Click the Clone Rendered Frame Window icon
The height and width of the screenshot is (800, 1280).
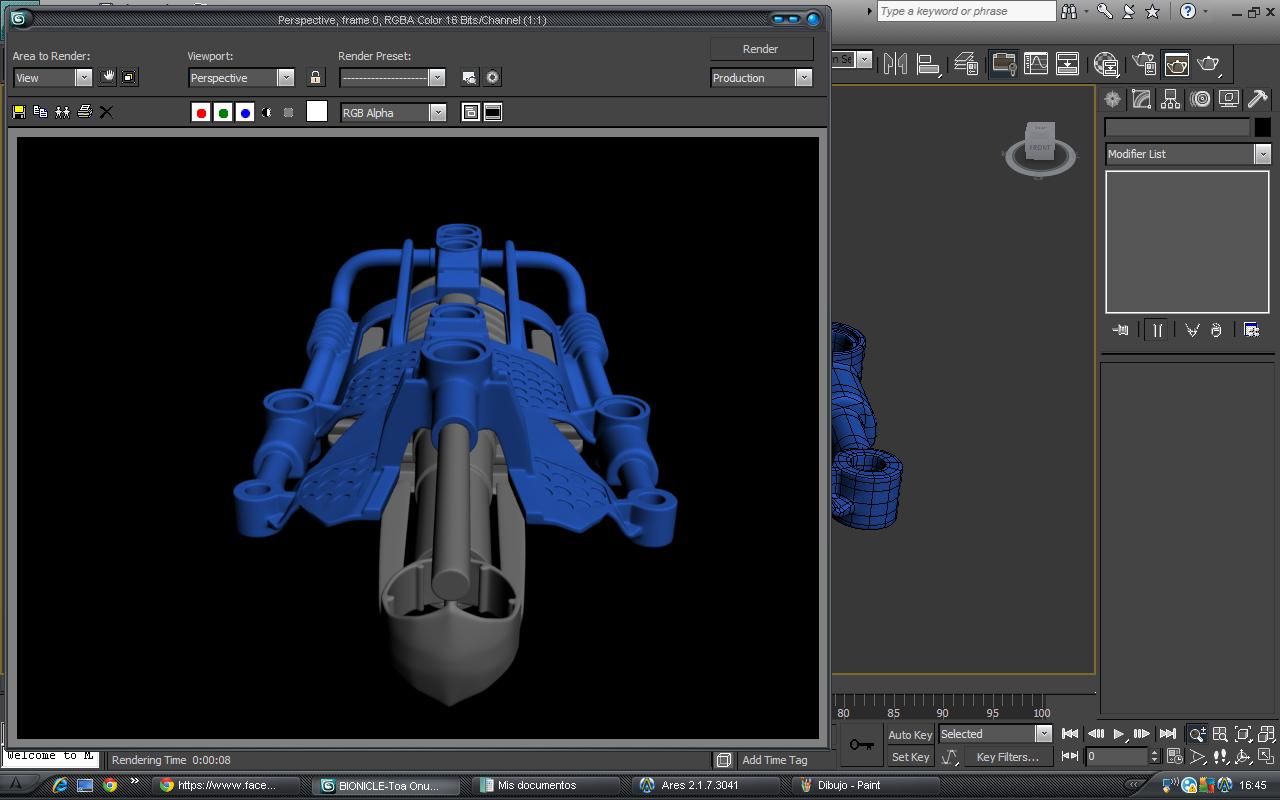point(62,112)
